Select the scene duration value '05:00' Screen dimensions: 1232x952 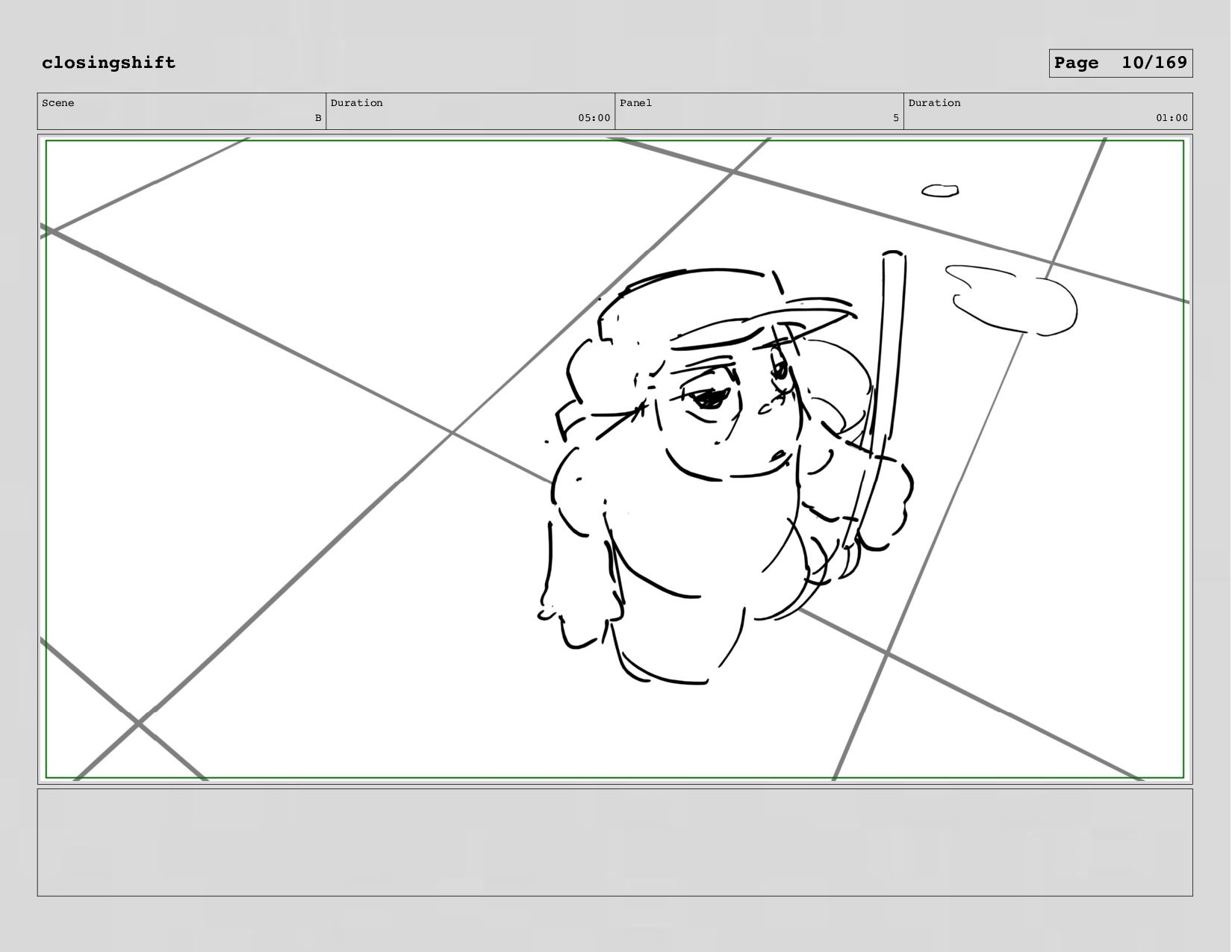pyautogui.click(x=594, y=118)
